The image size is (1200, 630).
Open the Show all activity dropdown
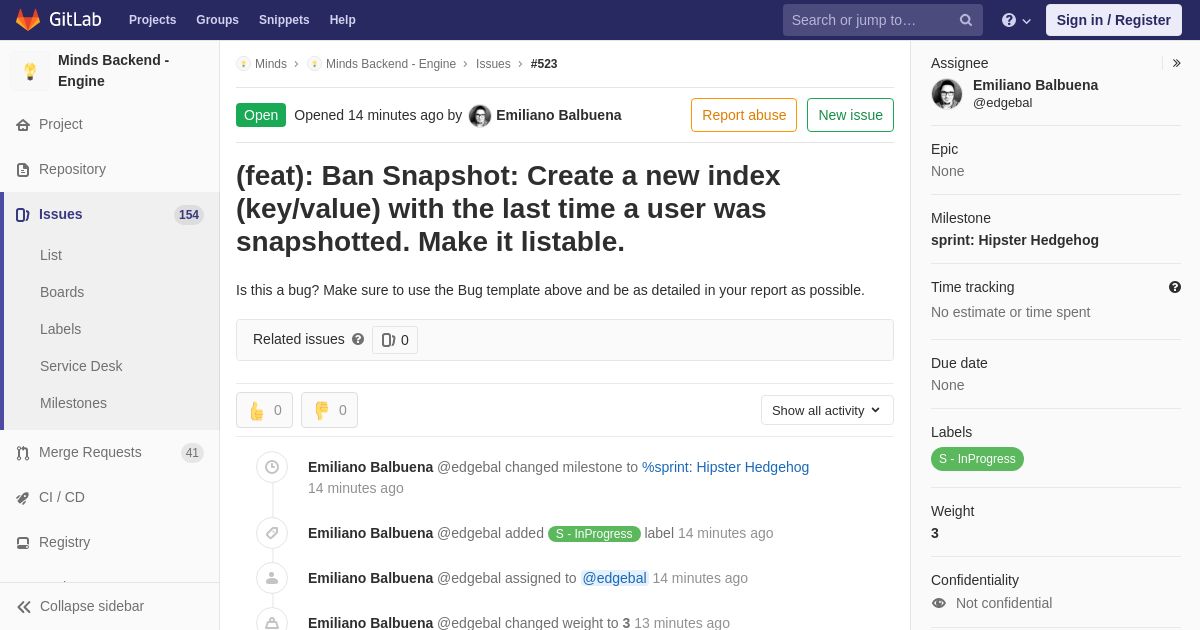(827, 410)
